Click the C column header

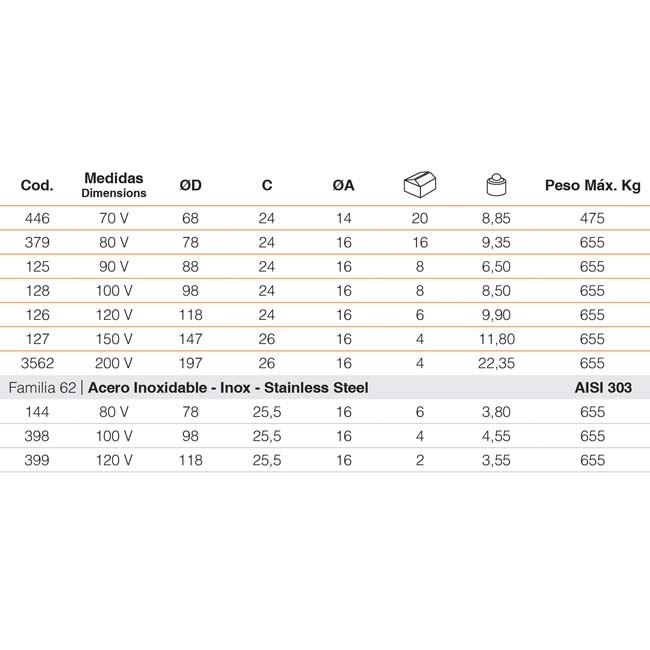[x=267, y=185]
